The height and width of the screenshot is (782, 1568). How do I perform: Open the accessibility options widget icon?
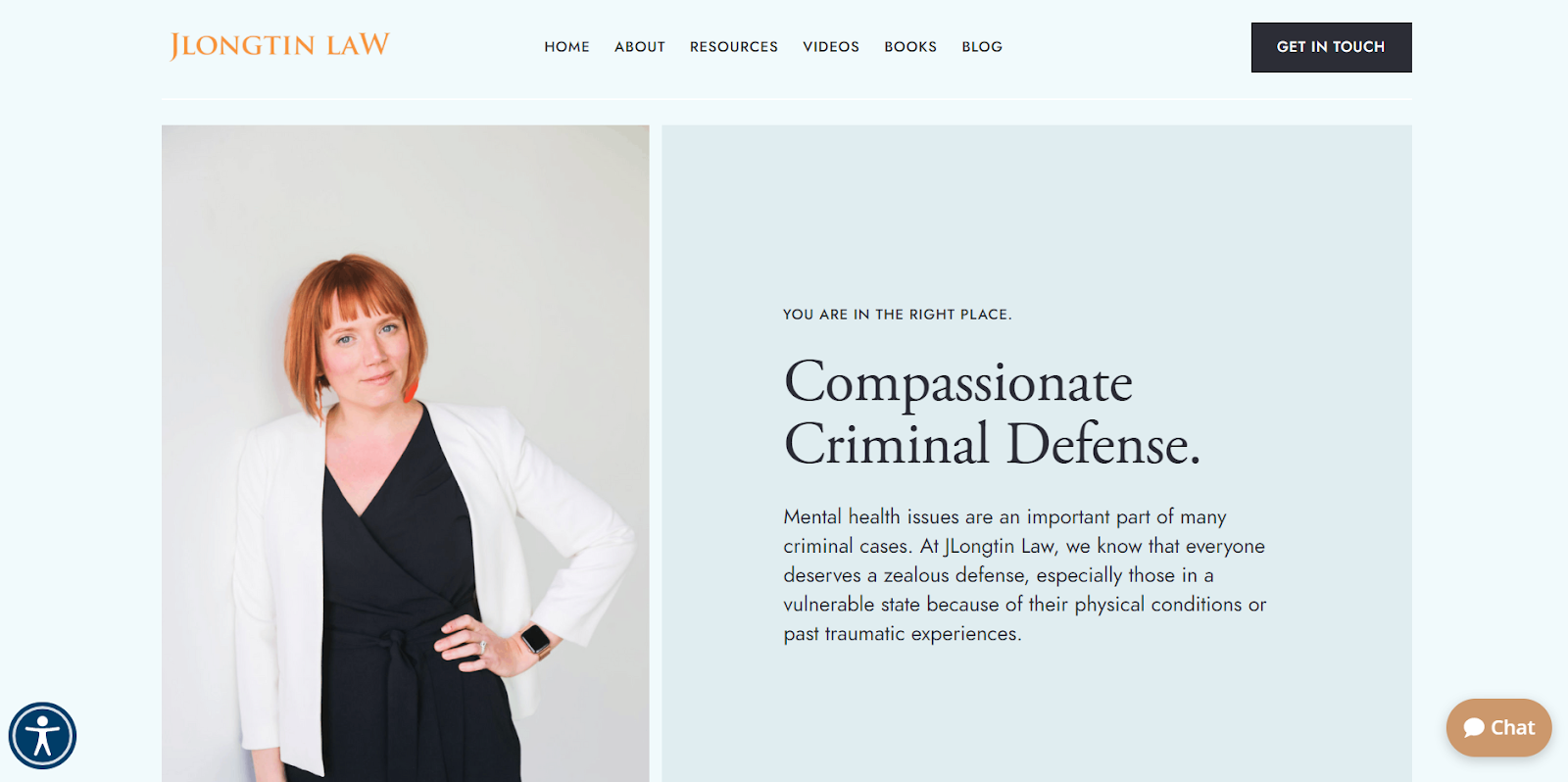(x=42, y=736)
